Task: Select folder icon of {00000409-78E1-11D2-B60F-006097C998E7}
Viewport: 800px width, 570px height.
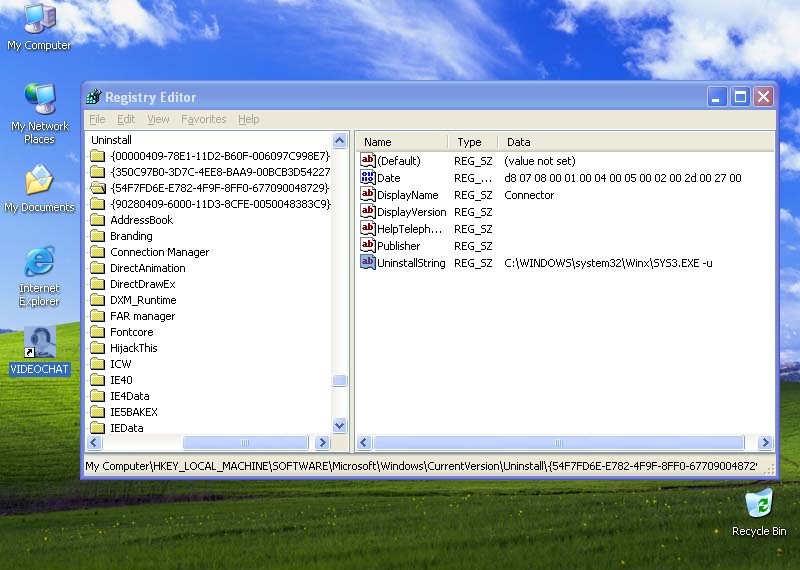Action: 97,156
